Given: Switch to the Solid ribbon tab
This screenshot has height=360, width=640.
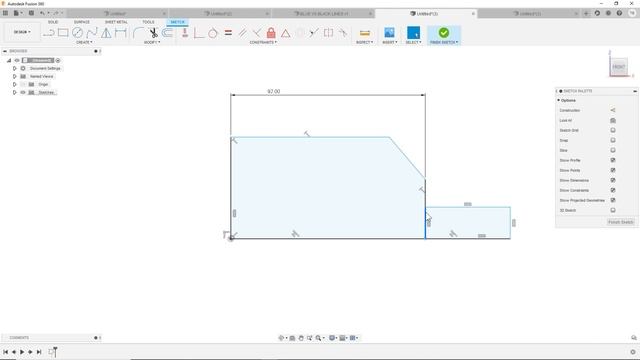Looking at the screenshot, I should 53,22.
